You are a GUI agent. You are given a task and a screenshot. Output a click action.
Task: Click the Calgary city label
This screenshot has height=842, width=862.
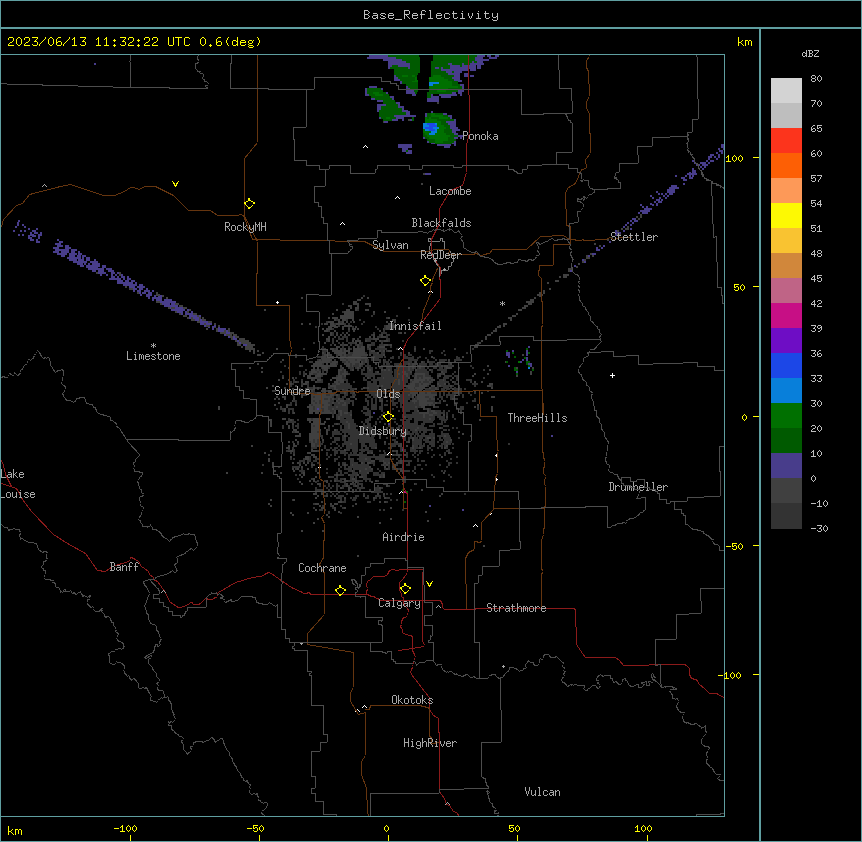(x=399, y=603)
